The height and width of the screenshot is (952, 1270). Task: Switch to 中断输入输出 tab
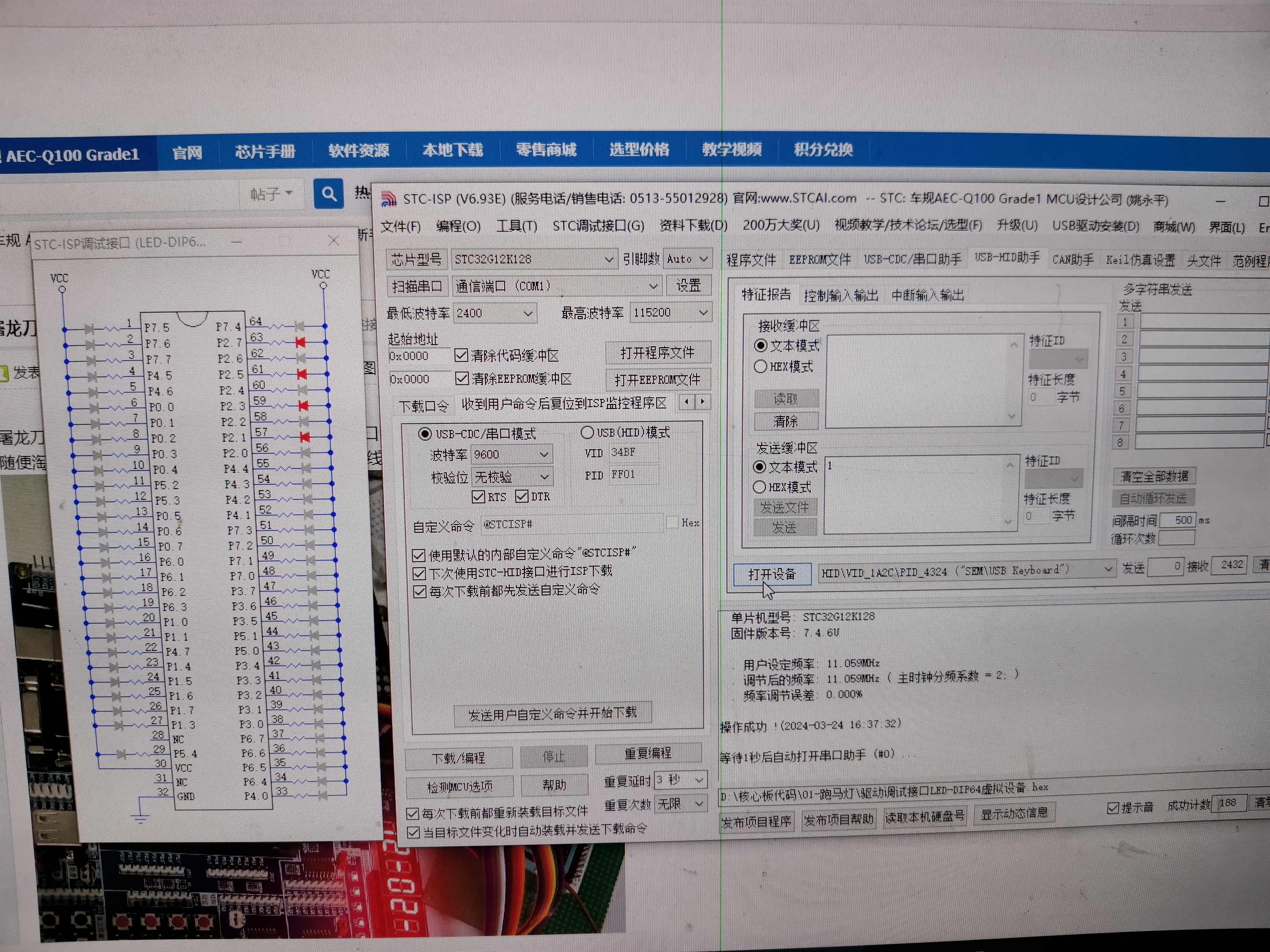(x=927, y=295)
